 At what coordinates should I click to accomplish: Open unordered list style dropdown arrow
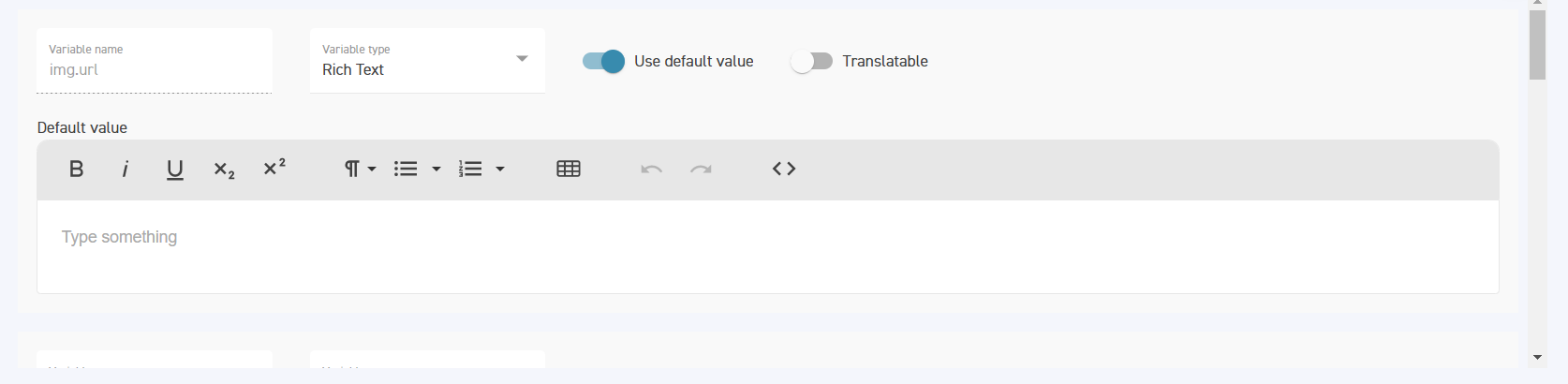[x=436, y=169]
